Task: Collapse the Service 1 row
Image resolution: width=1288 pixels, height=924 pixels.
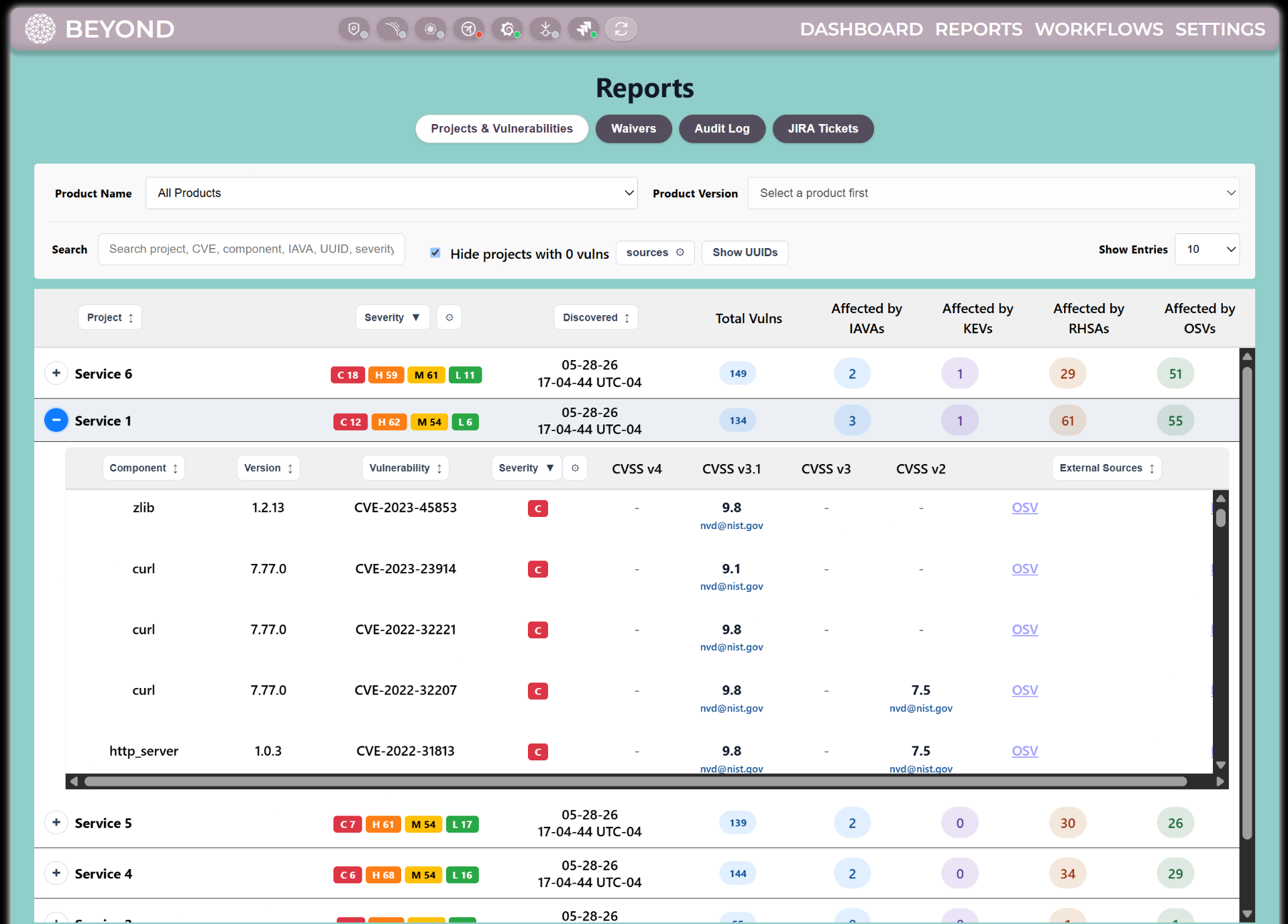Action: (56, 420)
